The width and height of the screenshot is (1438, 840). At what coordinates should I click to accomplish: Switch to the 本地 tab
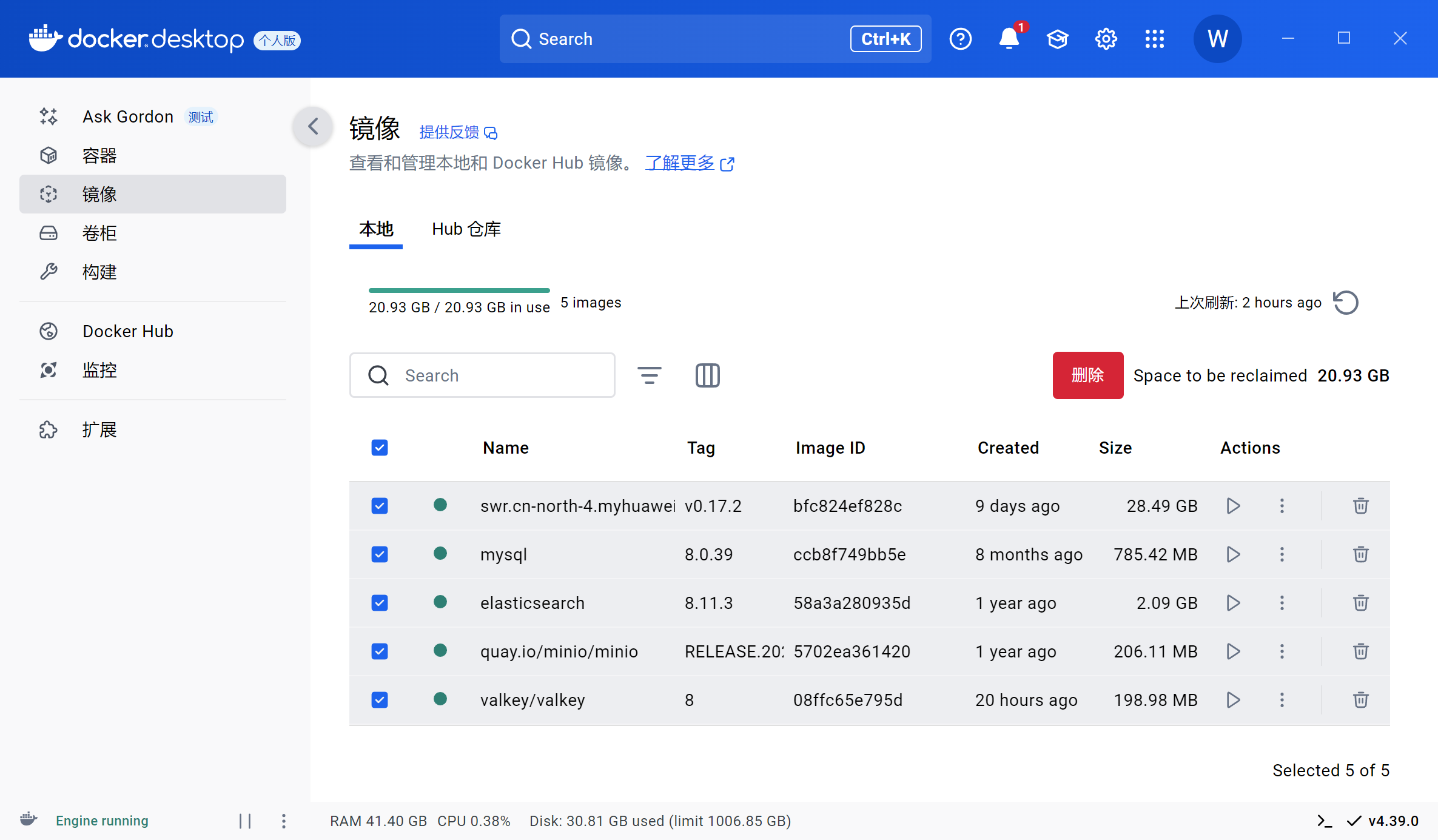[x=376, y=230]
